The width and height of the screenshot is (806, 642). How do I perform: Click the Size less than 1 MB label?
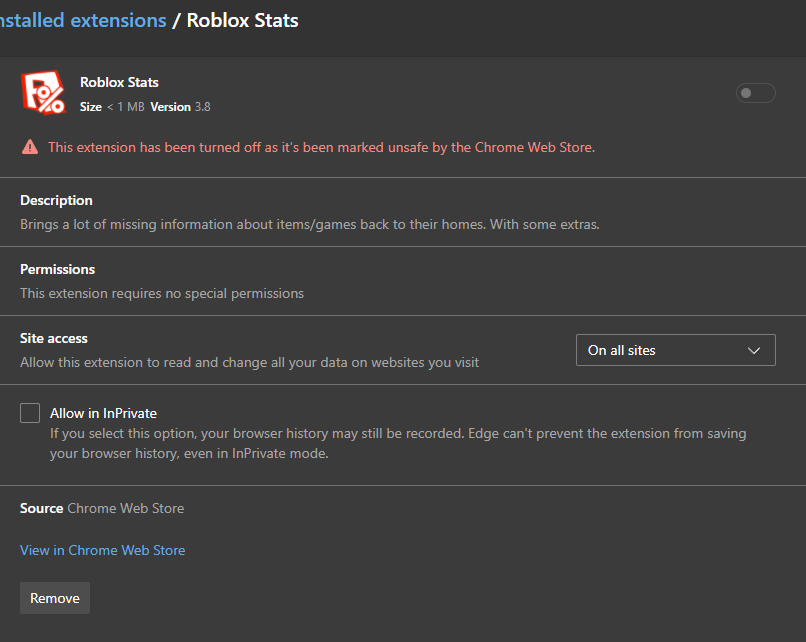pyautogui.click(x=112, y=107)
